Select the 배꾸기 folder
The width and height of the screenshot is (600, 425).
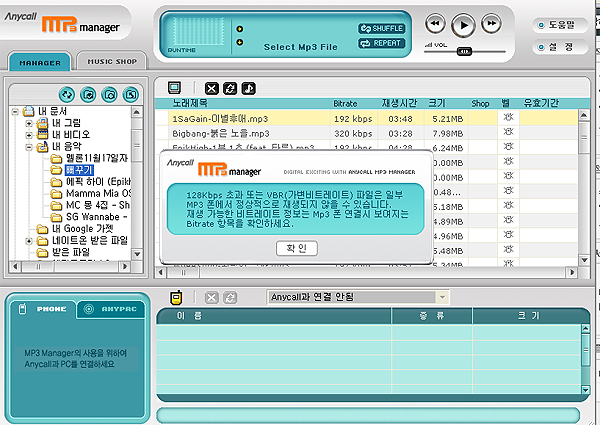click(x=80, y=170)
